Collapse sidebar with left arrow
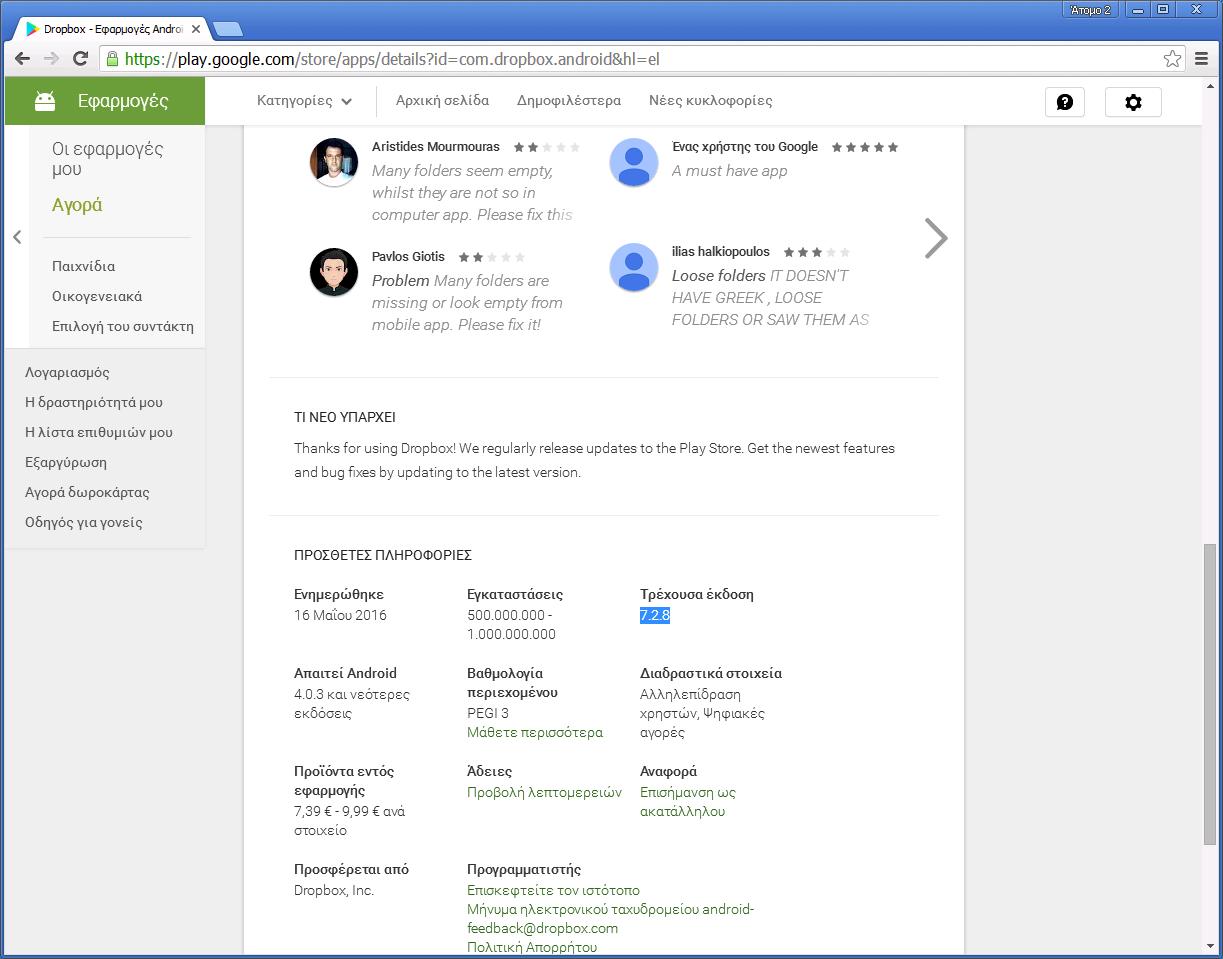The width and height of the screenshot is (1223, 959). pyautogui.click(x=17, y=237)
